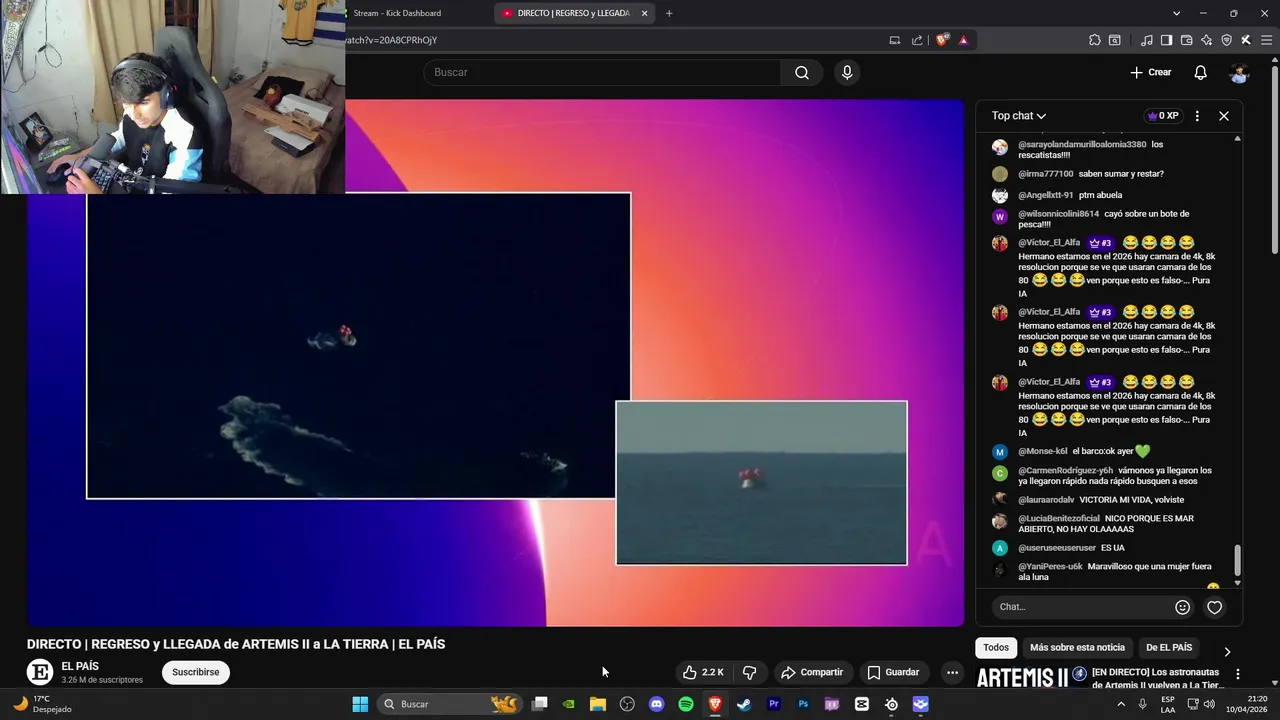Open Photoshop from the taskbar

(x=803, y=704)
